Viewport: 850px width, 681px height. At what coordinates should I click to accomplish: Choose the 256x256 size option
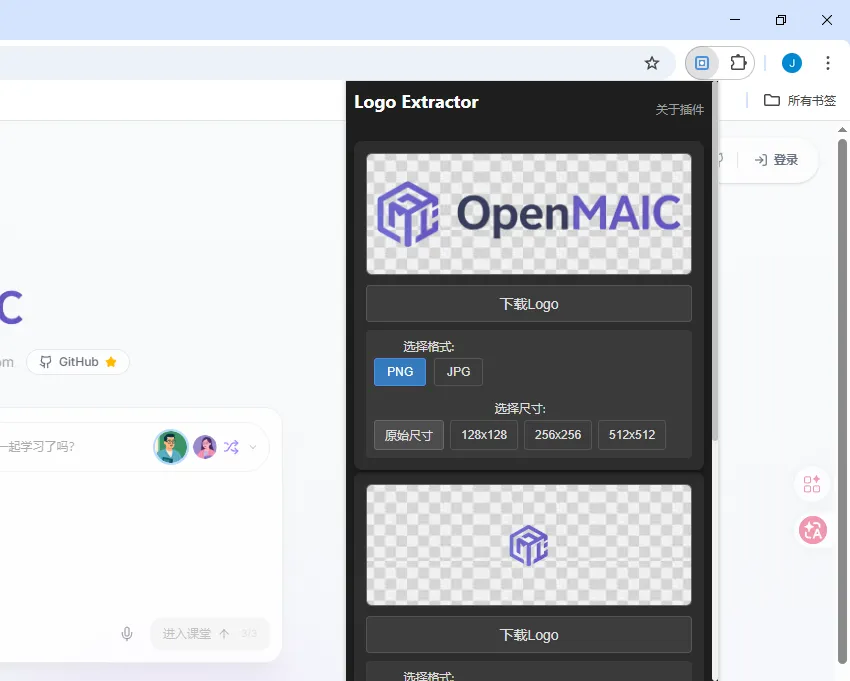pyautogui.click(x=557, y=435)
